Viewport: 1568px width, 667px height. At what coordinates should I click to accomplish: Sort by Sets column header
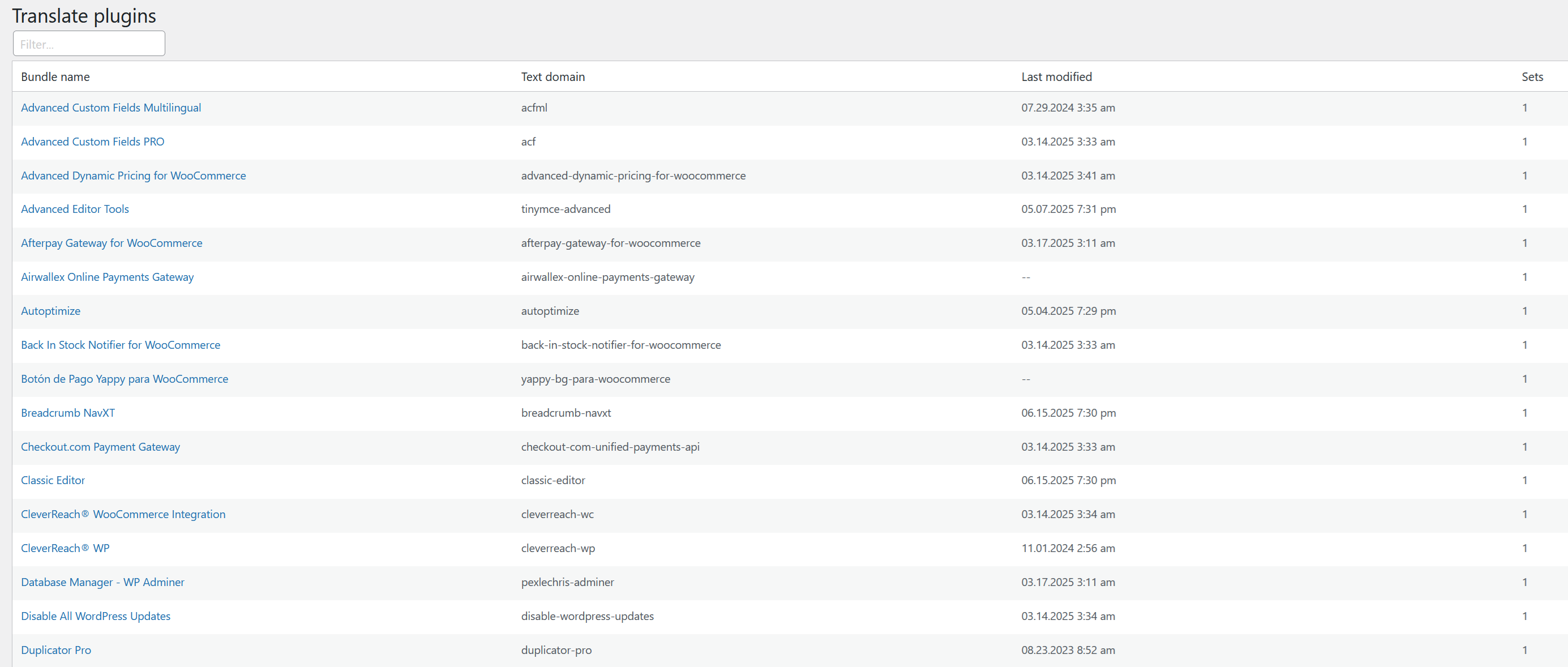1532,77
